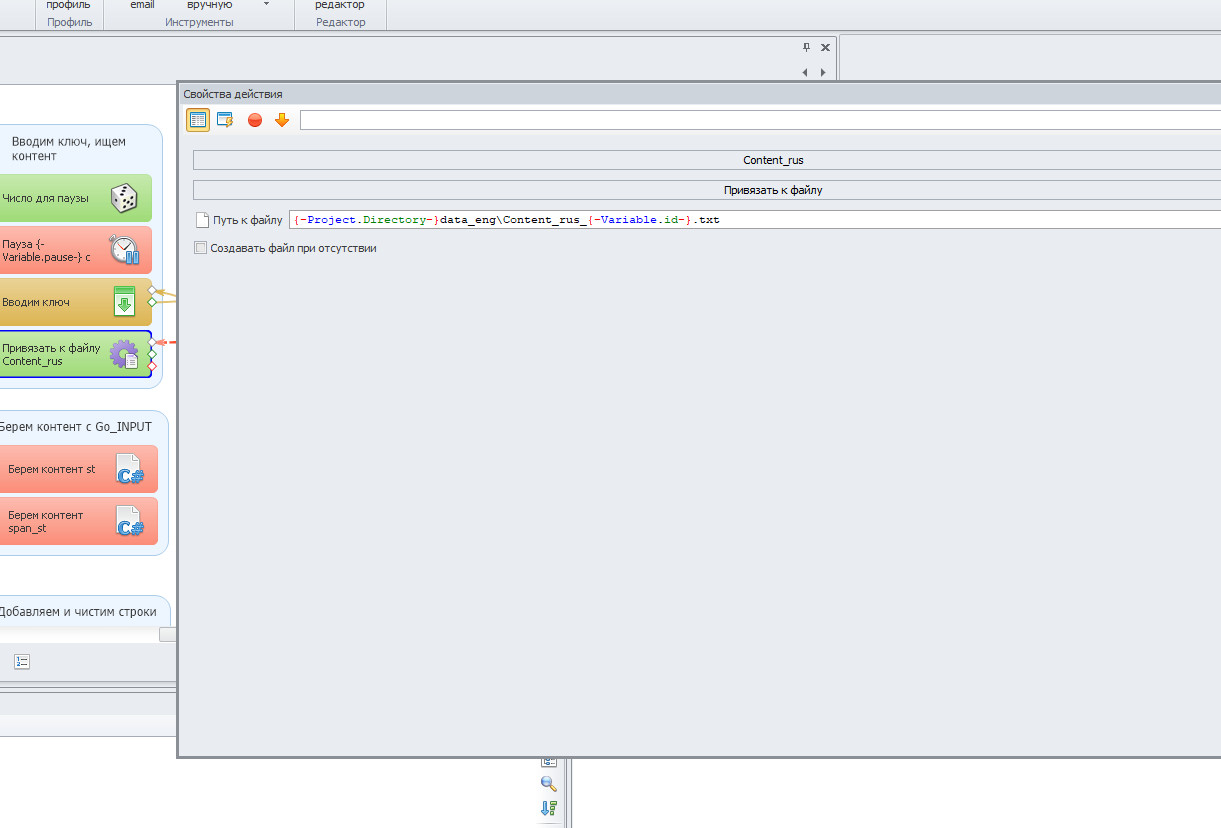Expand the Инструменты group dropdown arrow
The height and width of the screenshot is (828, 1221).
[266, 5]
